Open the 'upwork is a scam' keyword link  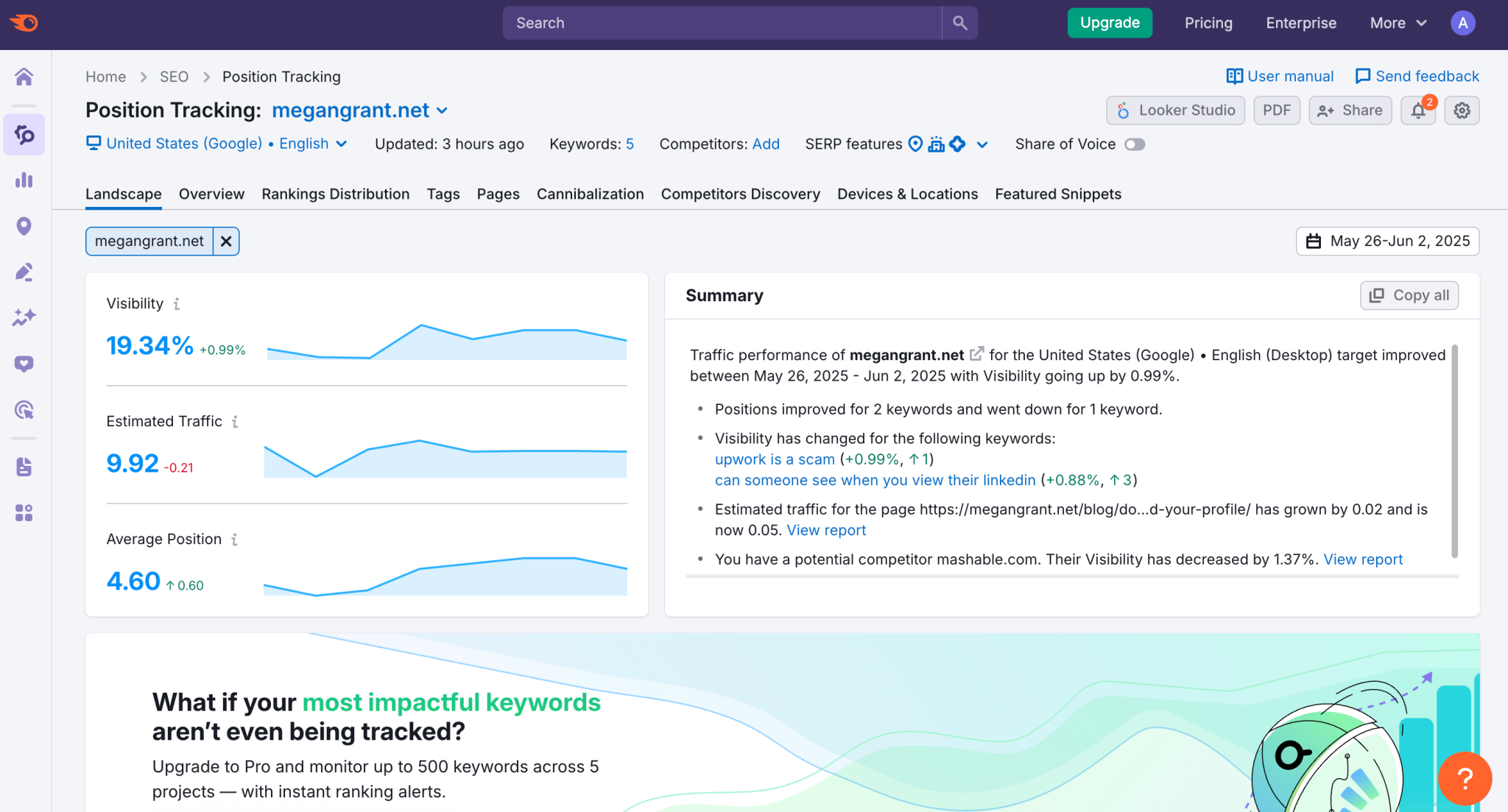[x=774, y=459]
